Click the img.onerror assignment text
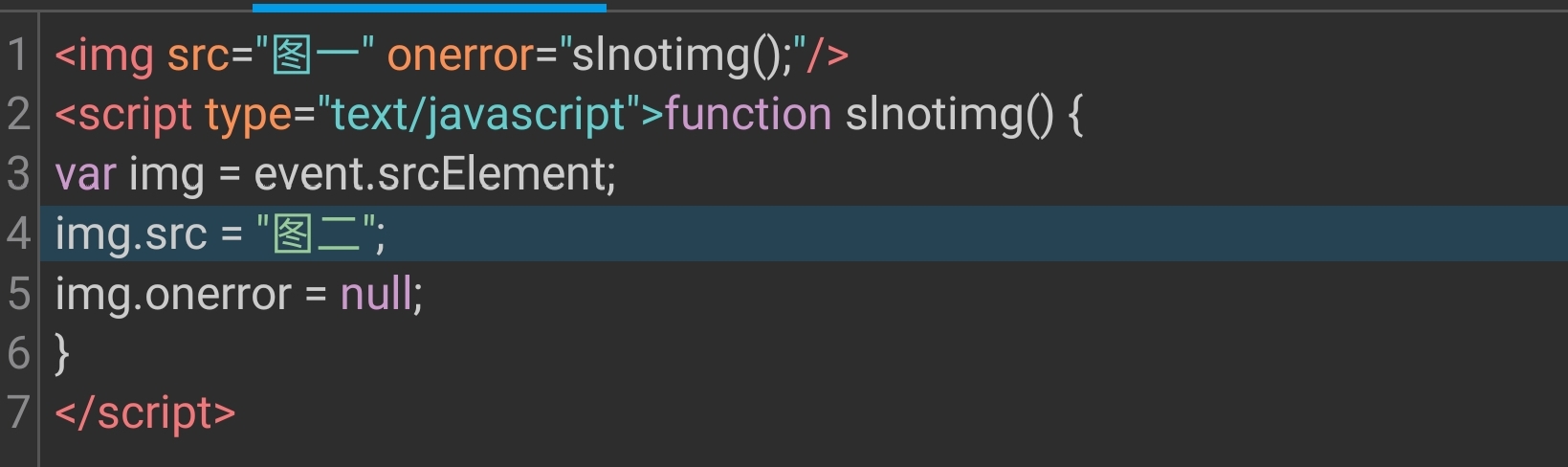 [x=172, y=293]
